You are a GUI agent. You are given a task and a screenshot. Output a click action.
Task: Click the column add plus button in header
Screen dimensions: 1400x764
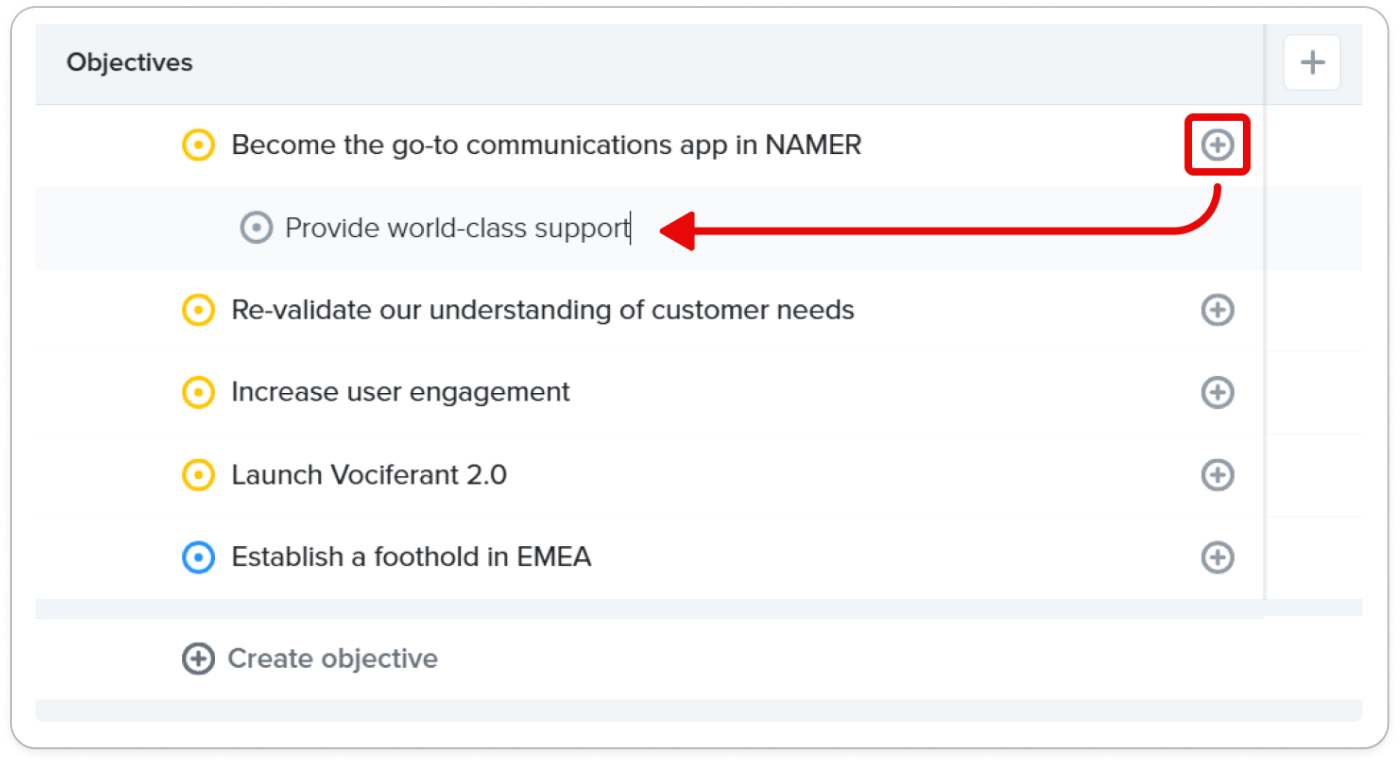[x=1312, y=63]
